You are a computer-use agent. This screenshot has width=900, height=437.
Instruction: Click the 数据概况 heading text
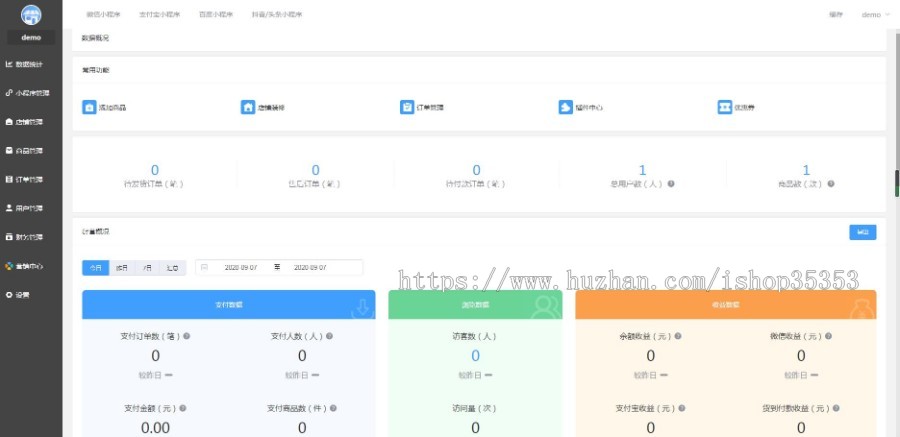point(95,38)
